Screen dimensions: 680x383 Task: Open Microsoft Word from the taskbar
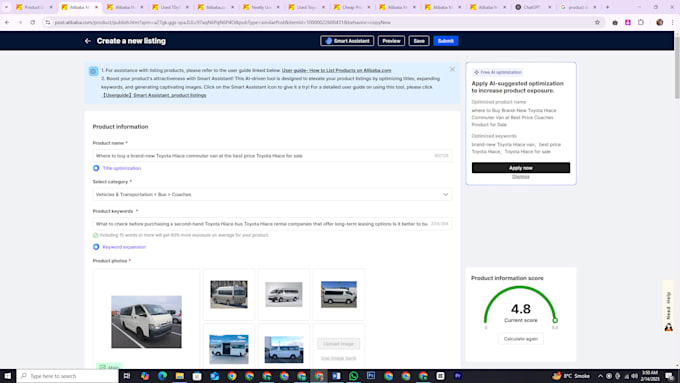click(336, 376)
